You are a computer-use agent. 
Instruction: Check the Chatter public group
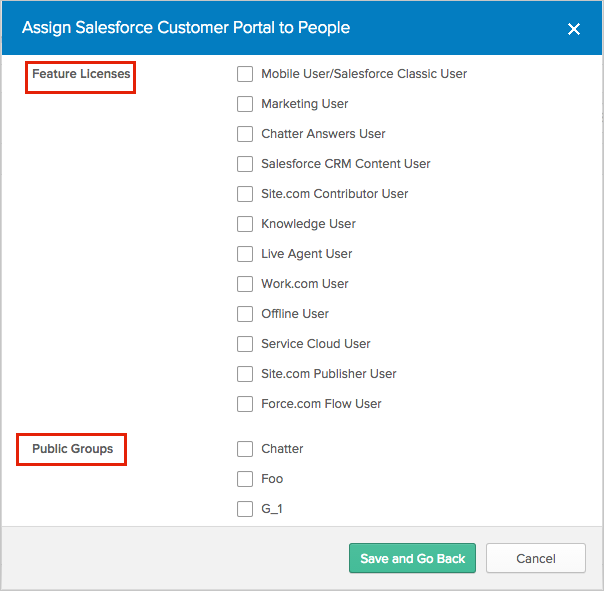245,449
